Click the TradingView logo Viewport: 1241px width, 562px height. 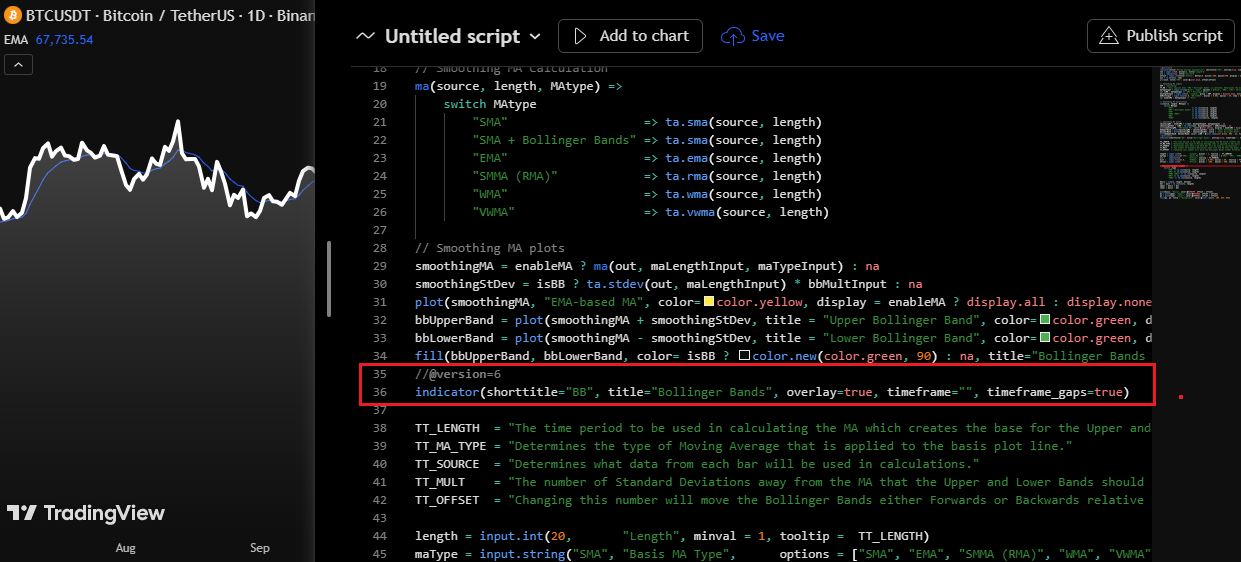tap(86, 513)
